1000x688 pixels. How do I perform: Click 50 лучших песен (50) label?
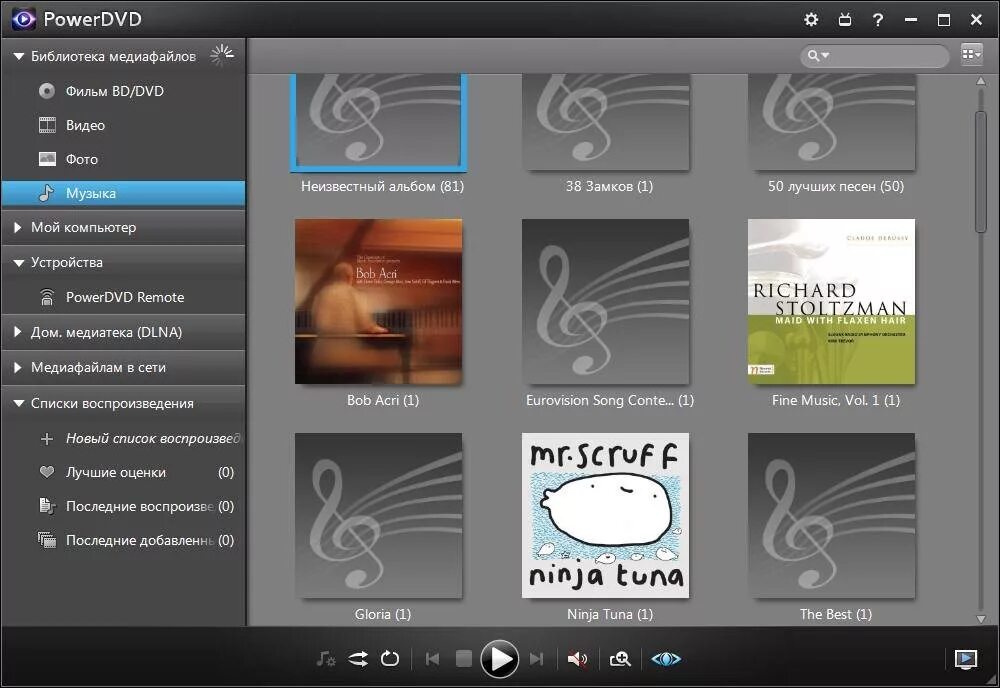point(835,186)
